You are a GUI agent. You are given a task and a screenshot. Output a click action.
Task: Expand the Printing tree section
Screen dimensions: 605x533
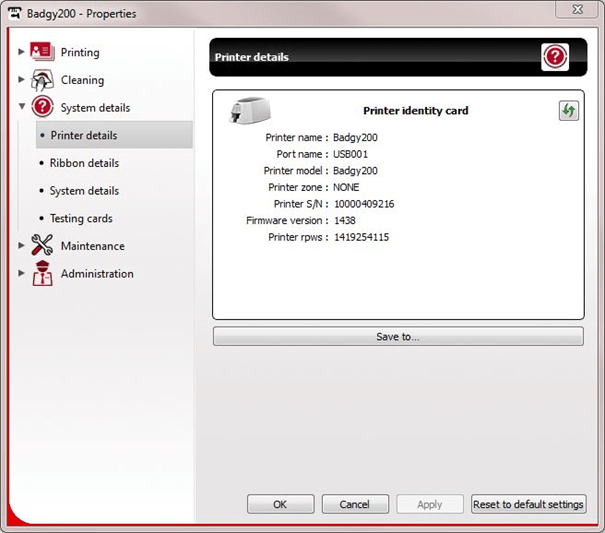(x=21, y=51)
